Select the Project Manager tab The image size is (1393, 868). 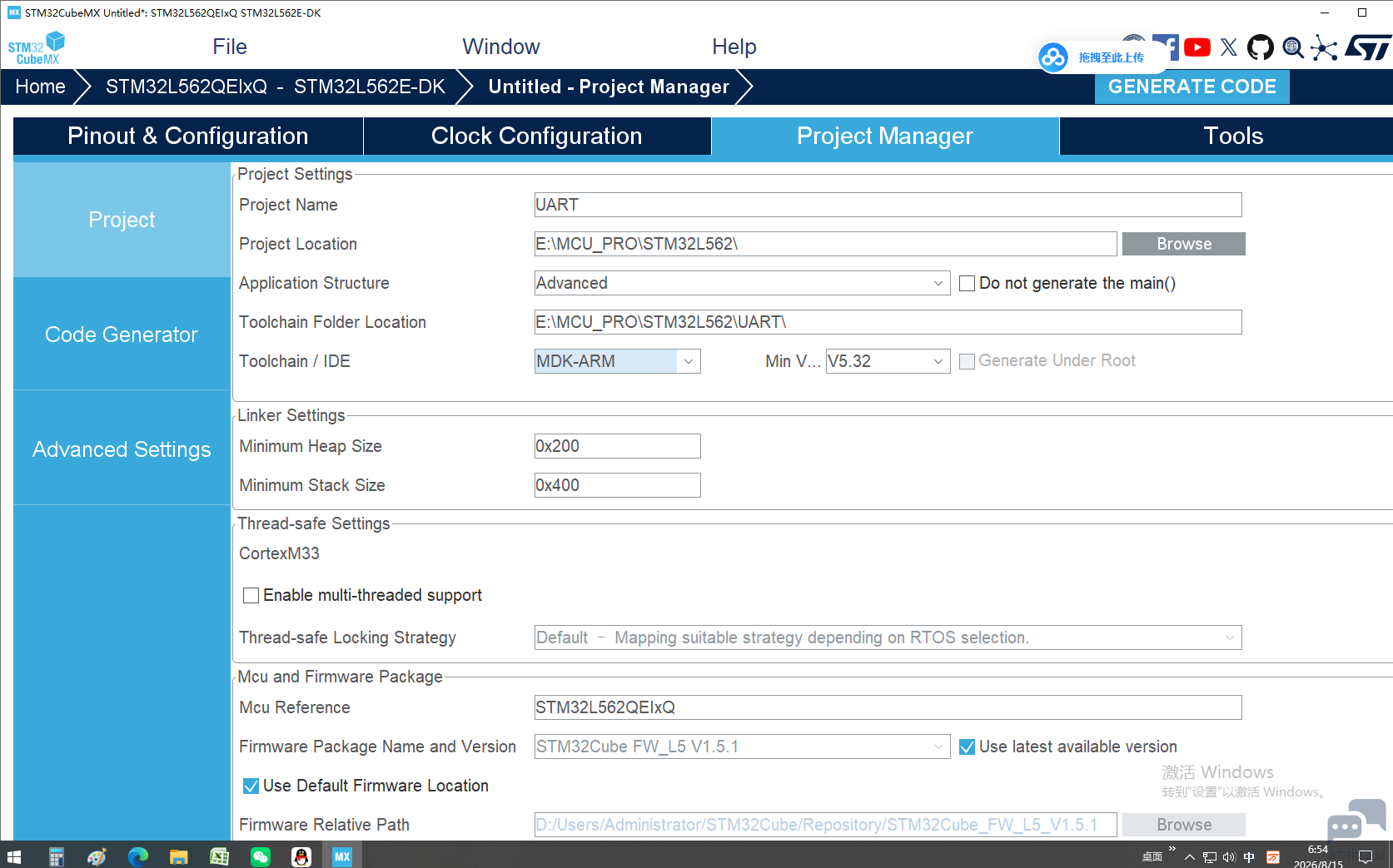click(885, 136)
